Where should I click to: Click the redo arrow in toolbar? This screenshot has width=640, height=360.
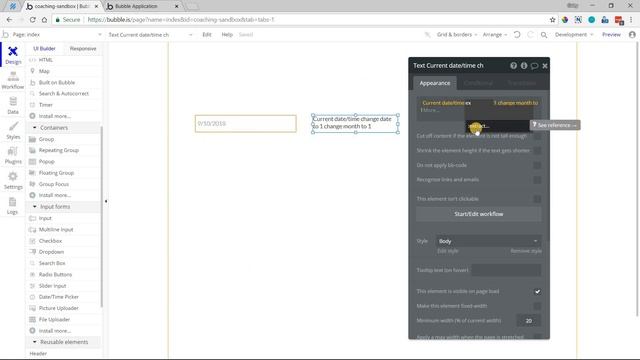[530, 35]
